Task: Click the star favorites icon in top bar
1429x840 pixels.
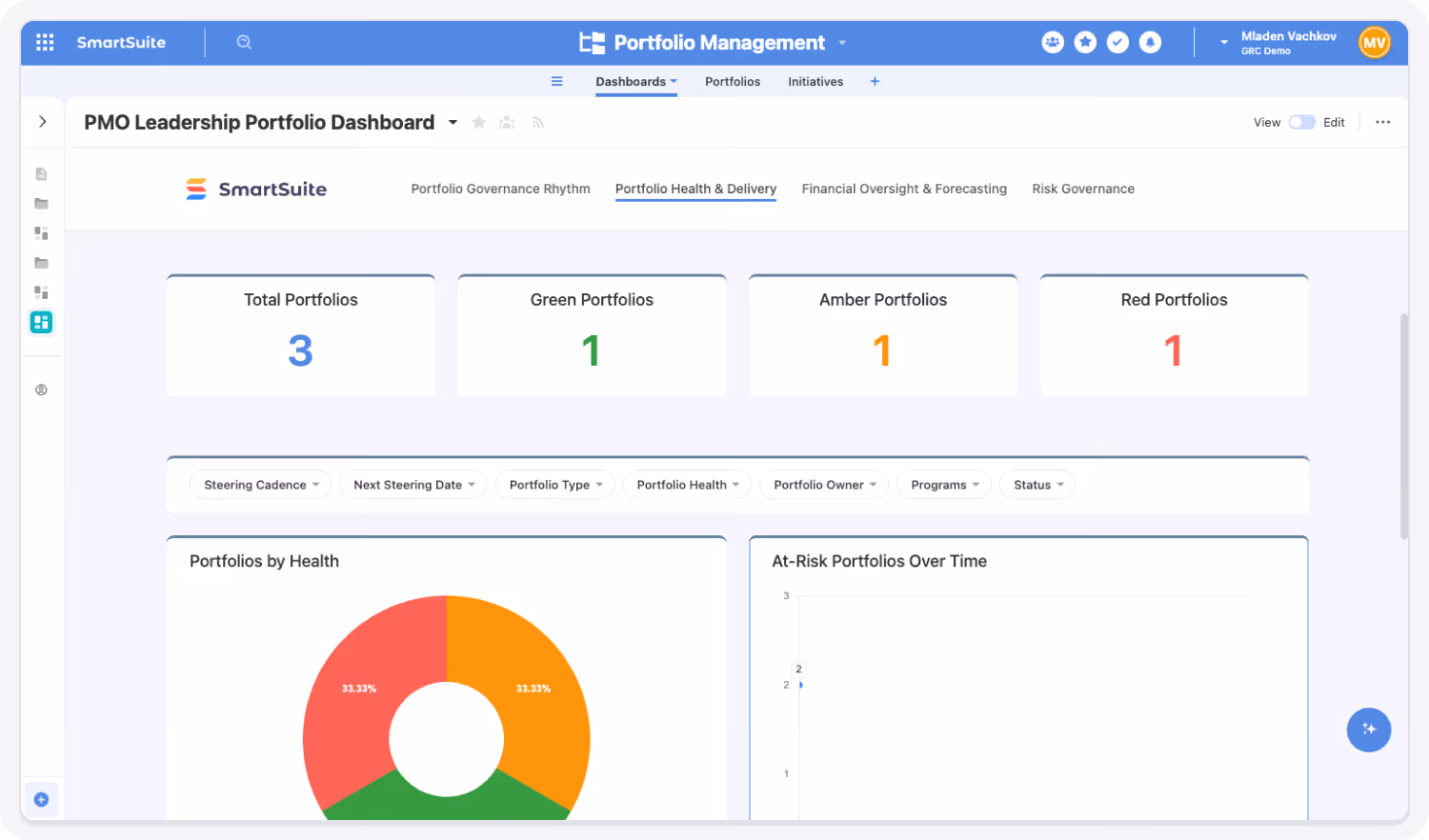Action: coord(1085,42)
